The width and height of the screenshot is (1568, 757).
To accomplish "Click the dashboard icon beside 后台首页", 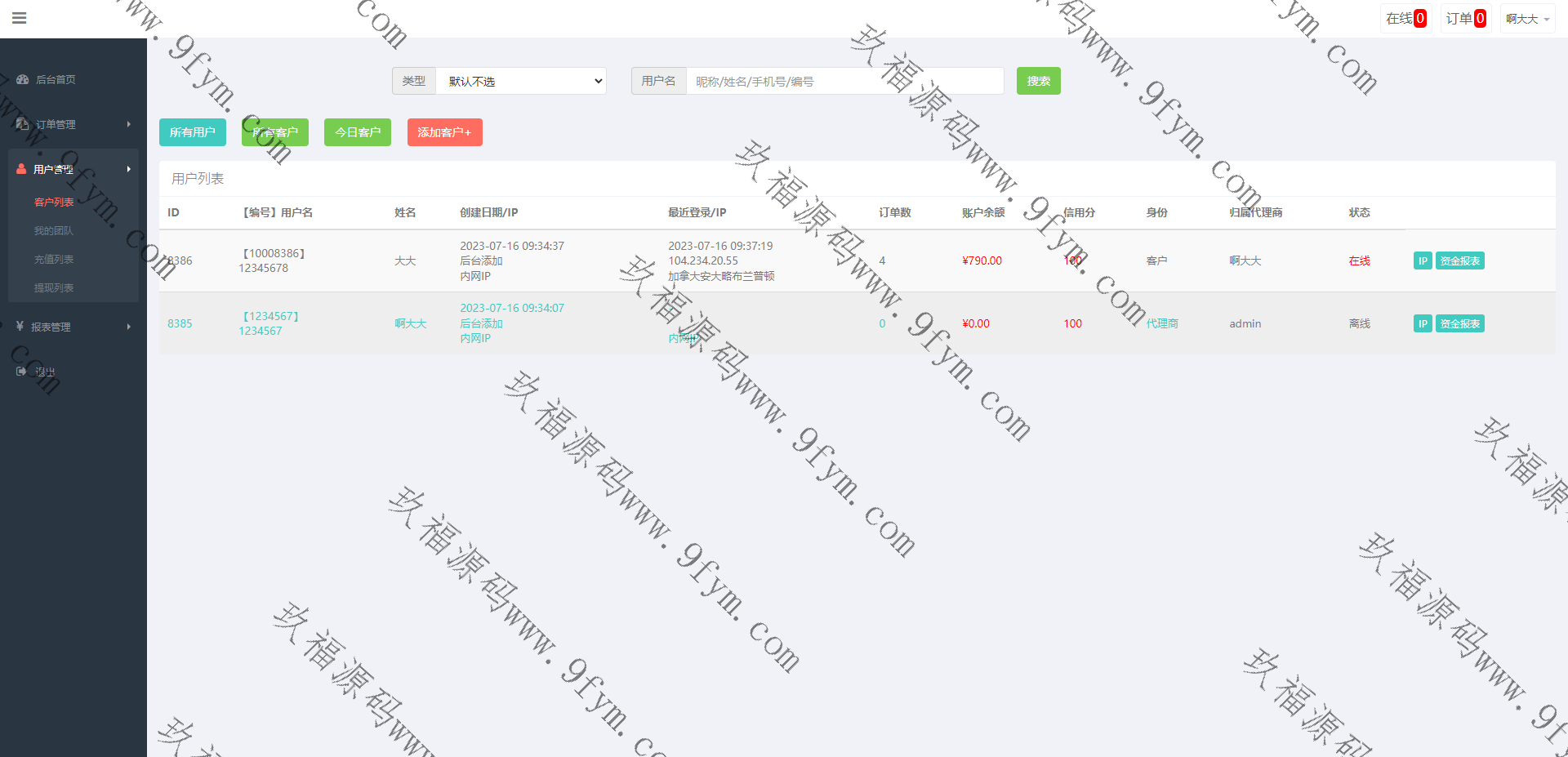I will [x=23, y=79].
